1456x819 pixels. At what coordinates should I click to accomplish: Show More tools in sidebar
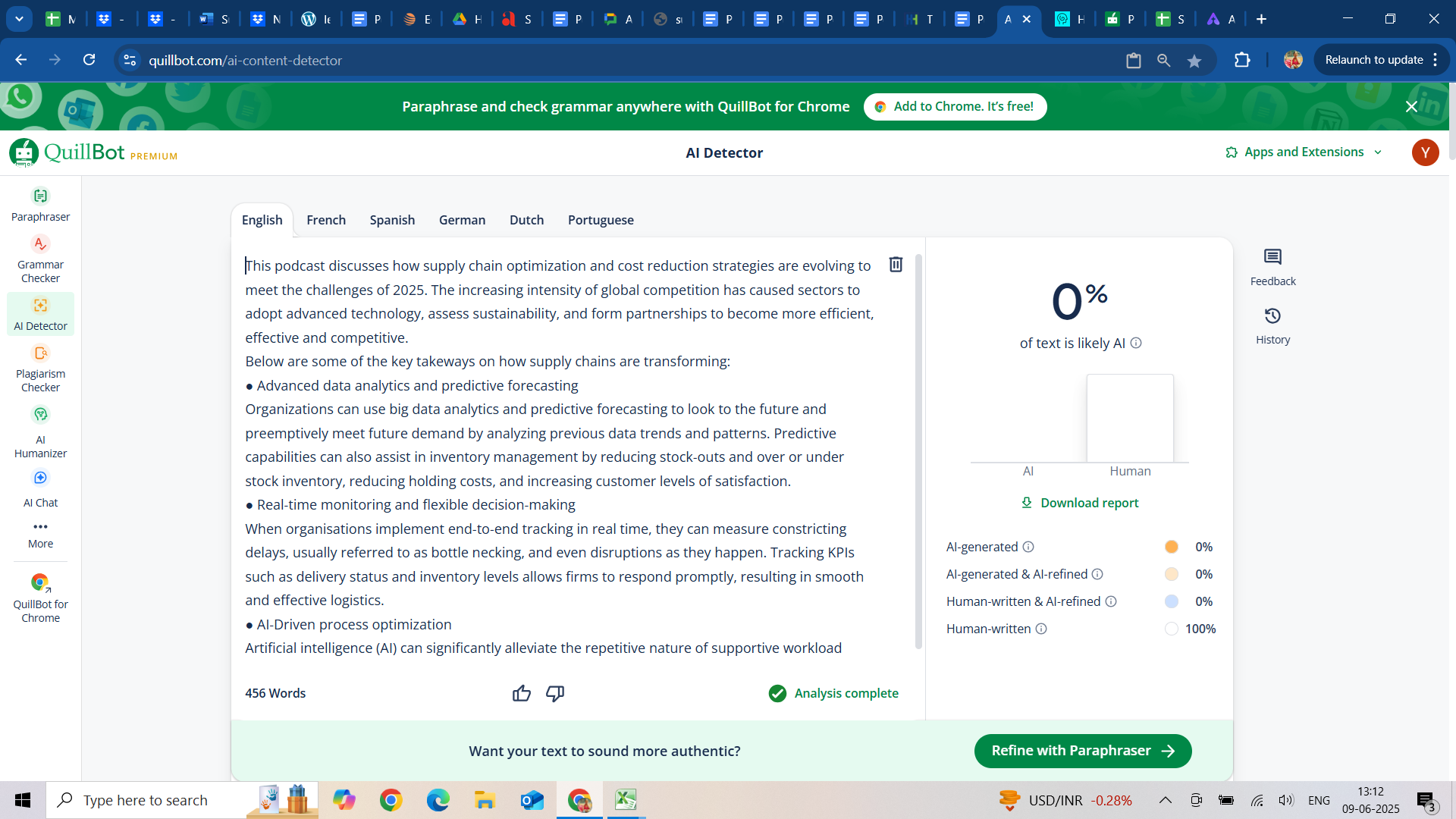tap(40, 535)
